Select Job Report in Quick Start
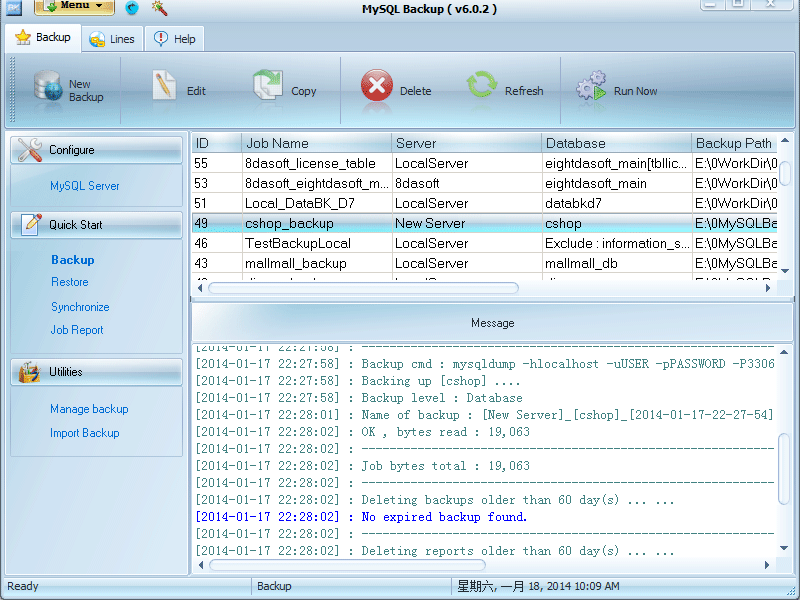The height and width of the screenshot is (600, 800). [x=76, y=330]
